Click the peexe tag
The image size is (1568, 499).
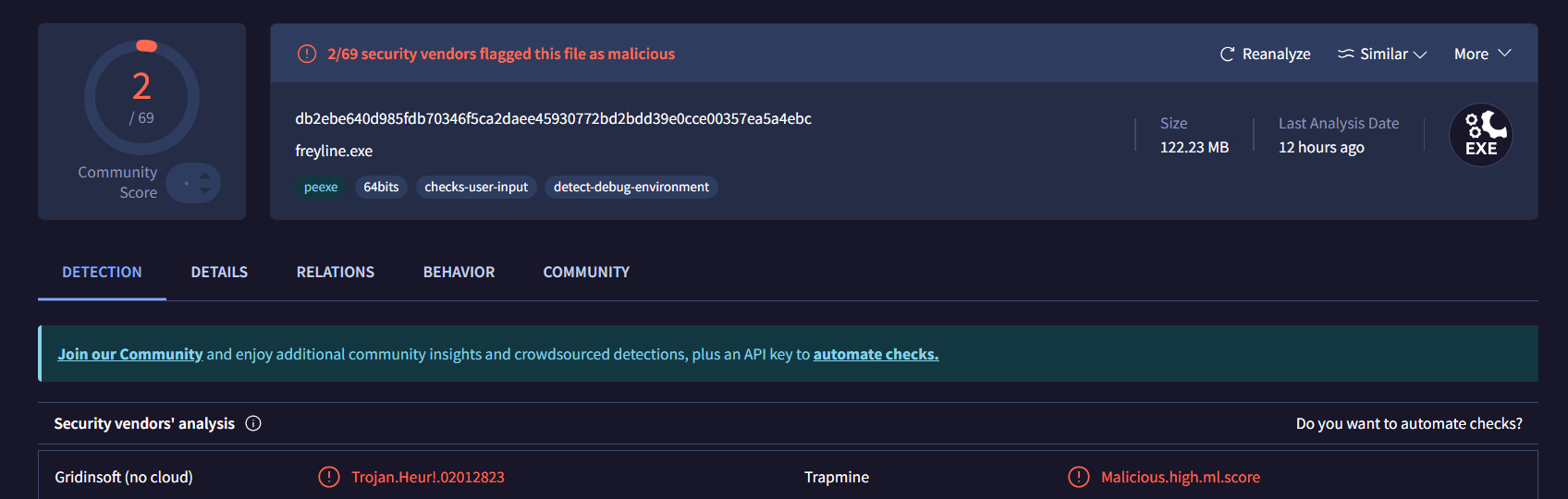click(321, 188)
